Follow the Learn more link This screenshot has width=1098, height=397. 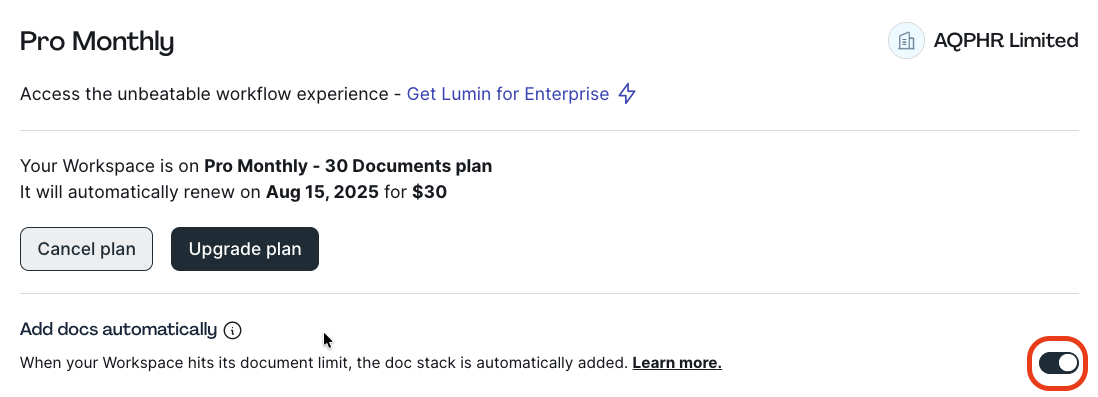(677, 363)
